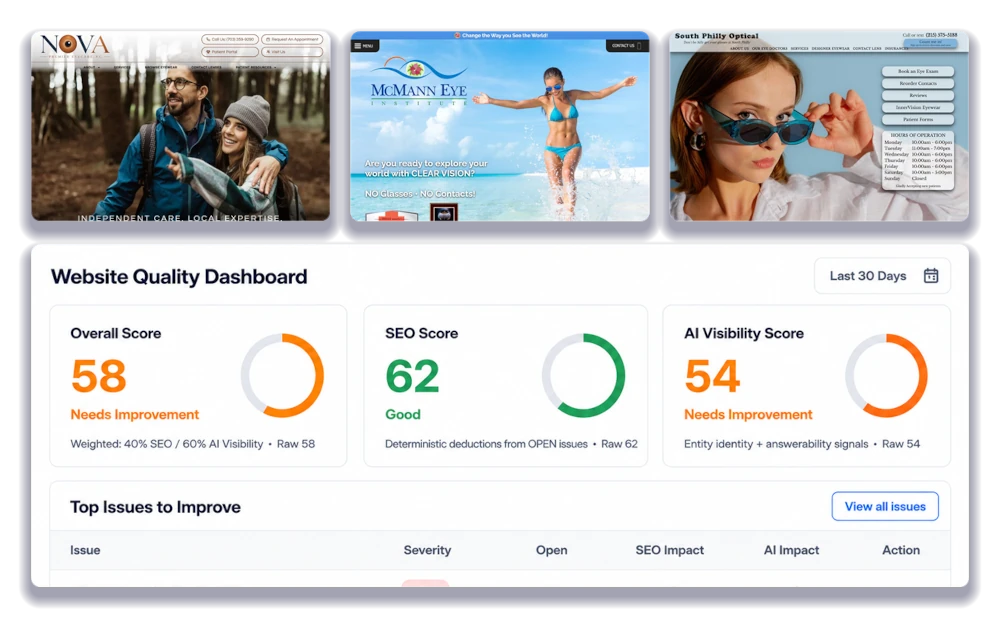Viewport: 1000px width, 618px height.
Task: Open ABOUT US on South Philly Optical
Action: 739,48
